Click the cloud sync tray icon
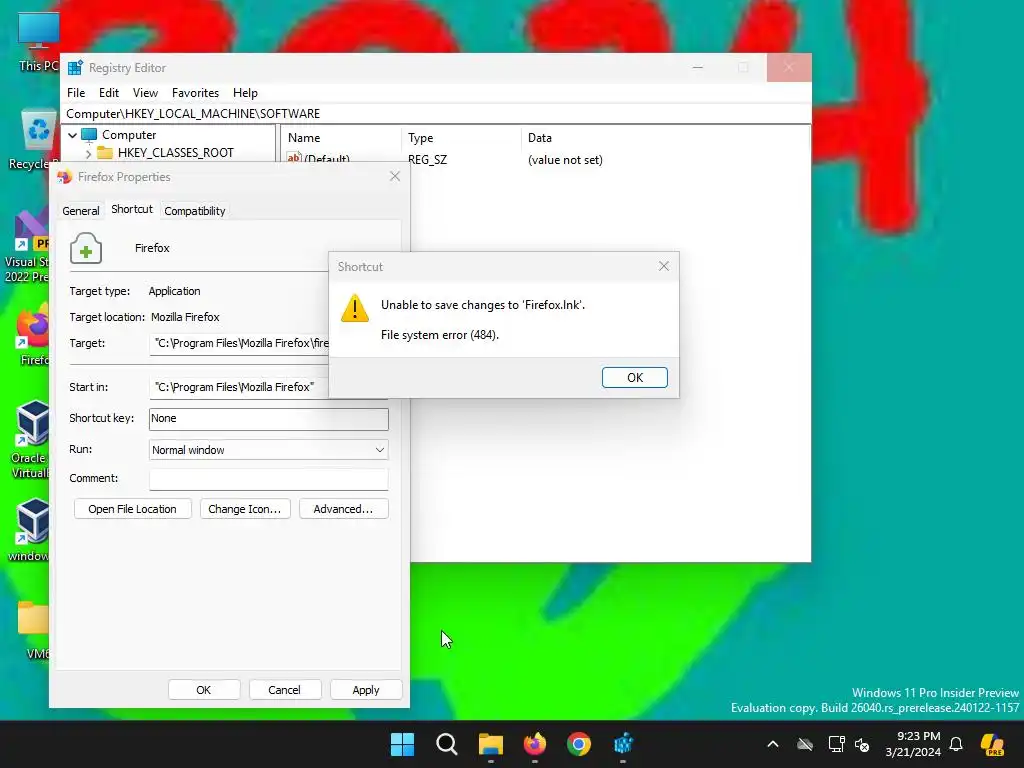The image size is (1024, 768). tap(805, 744)
